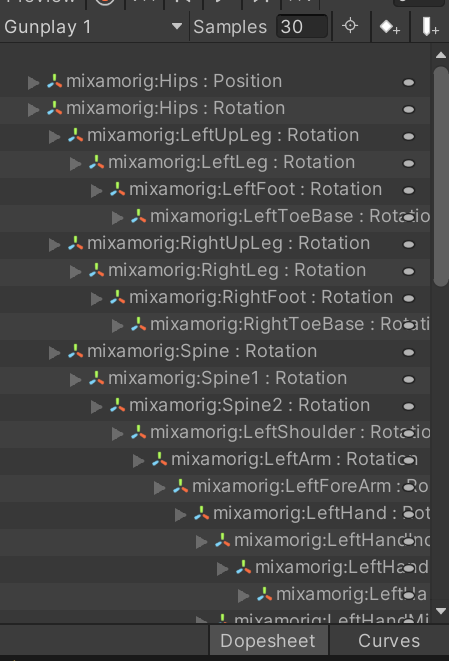Select the mixamorig:LeftShoulder row text
The width and height of the screenshot is (449, 661).
point(290,432)
